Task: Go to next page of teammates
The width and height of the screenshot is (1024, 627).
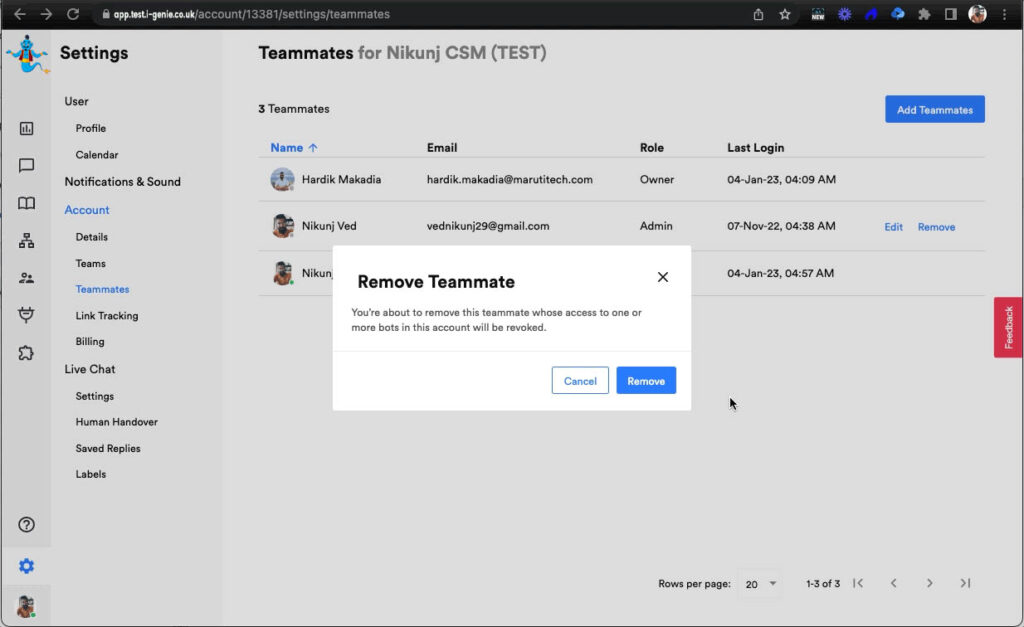Action: click(929, 583)
